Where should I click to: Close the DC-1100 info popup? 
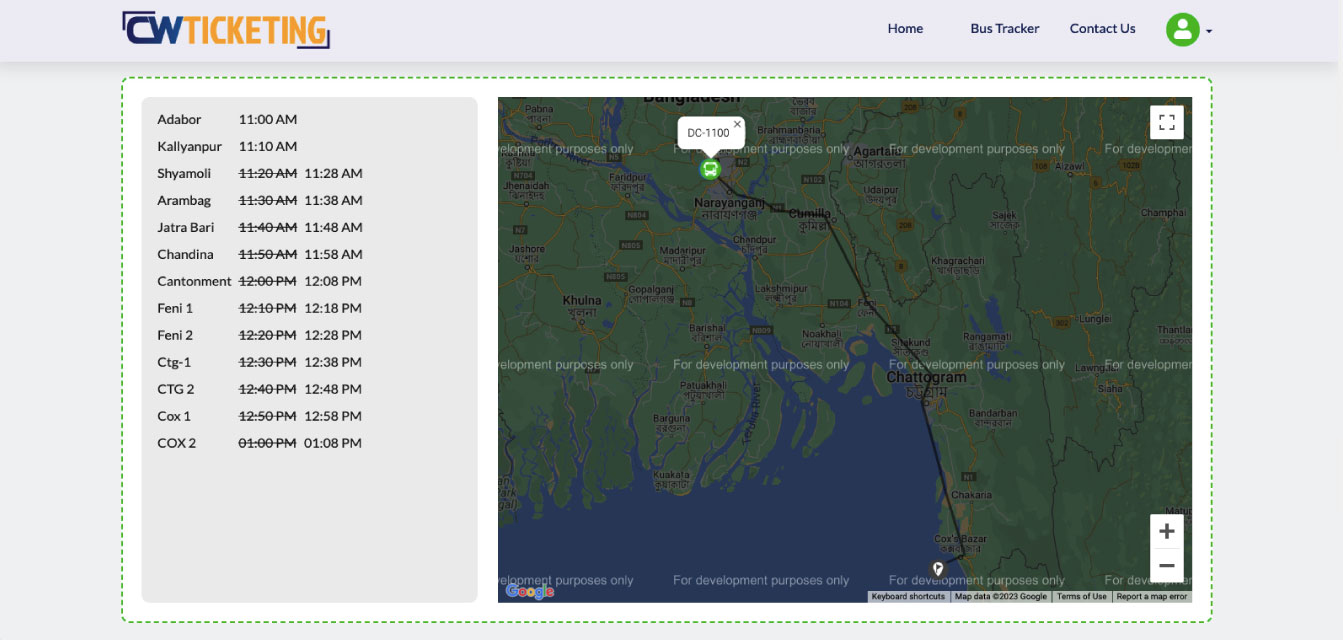(737, 125)
